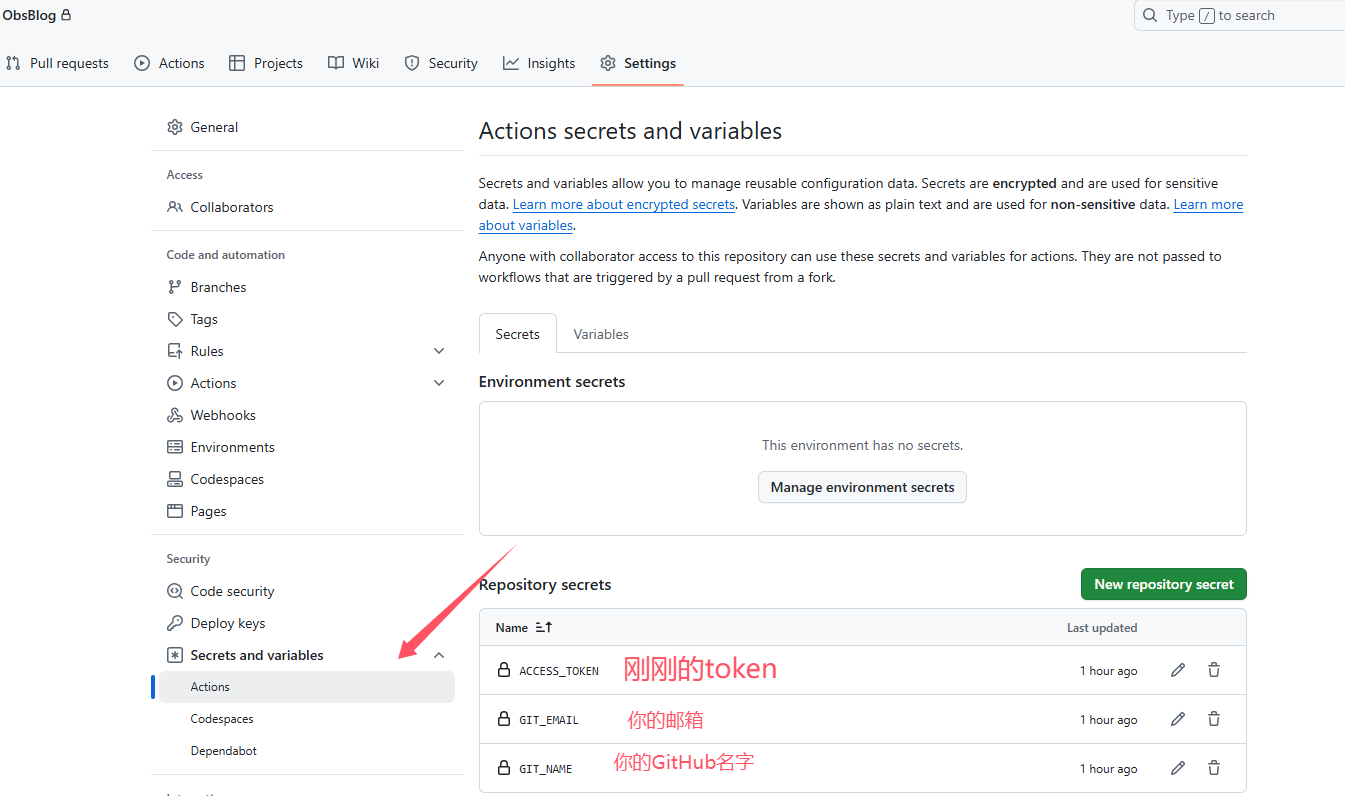Click the Environments server icon
This screenshot has width=1345, height=796.
click(175, 447)
